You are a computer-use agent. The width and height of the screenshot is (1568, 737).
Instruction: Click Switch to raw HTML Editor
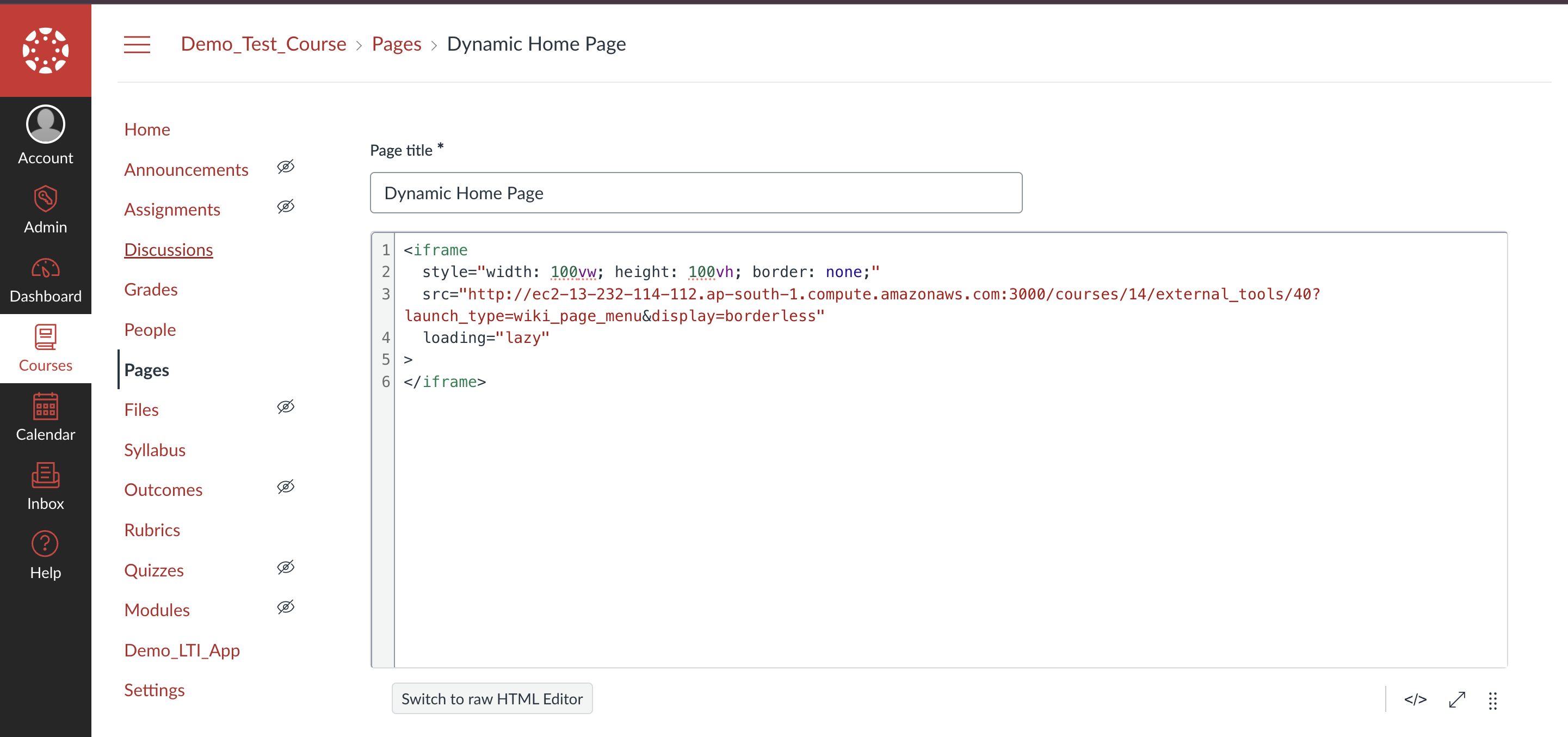[492, 698]
